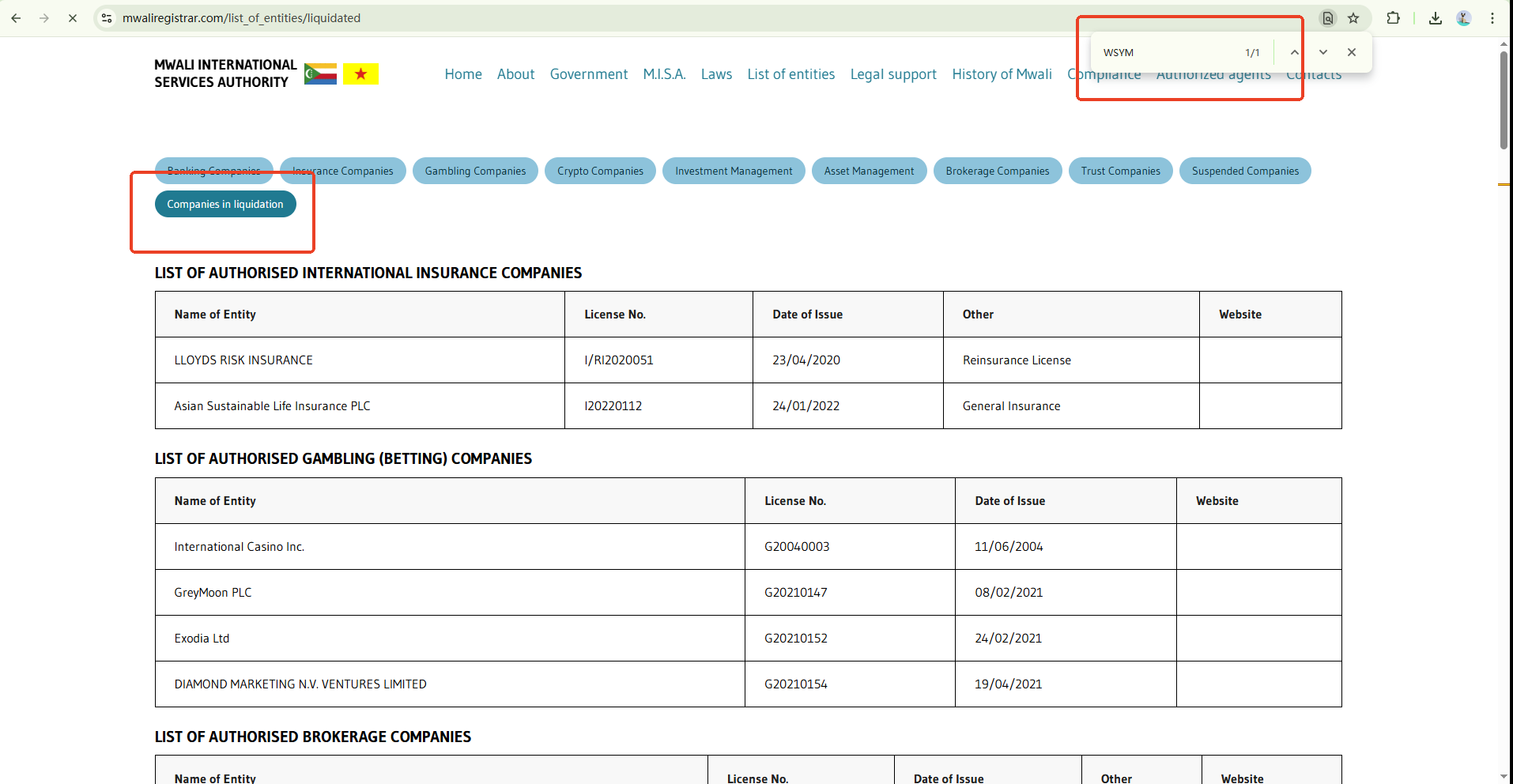This screenshot has height=784, width=1513.
Task: Click Companies in liquidation button
Action: pos(225,204)
